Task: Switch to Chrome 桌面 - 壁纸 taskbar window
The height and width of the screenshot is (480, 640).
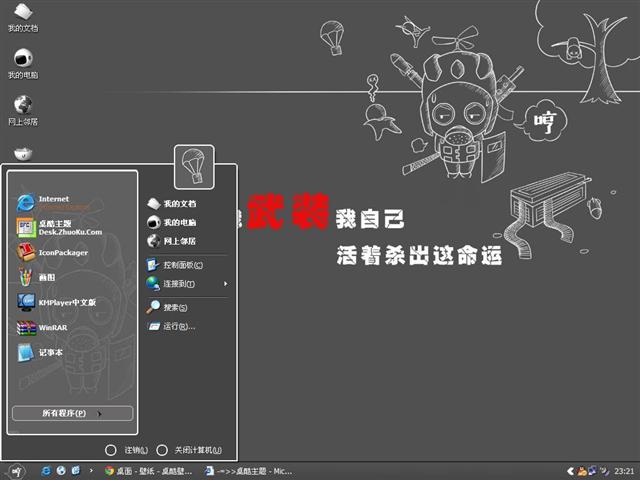Action: [148, 471]
